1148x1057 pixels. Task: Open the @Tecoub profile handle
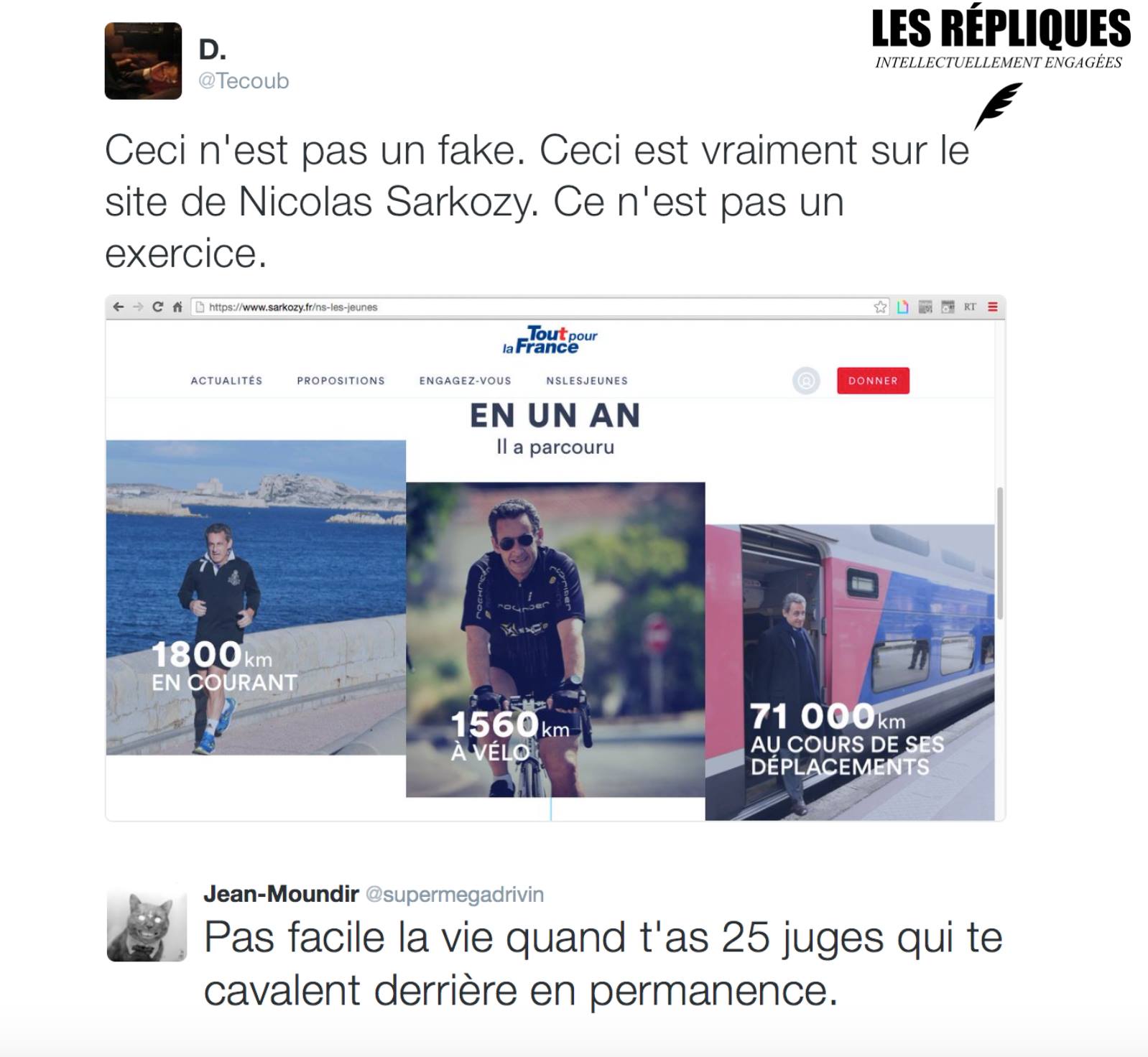(x=244, y=80)
